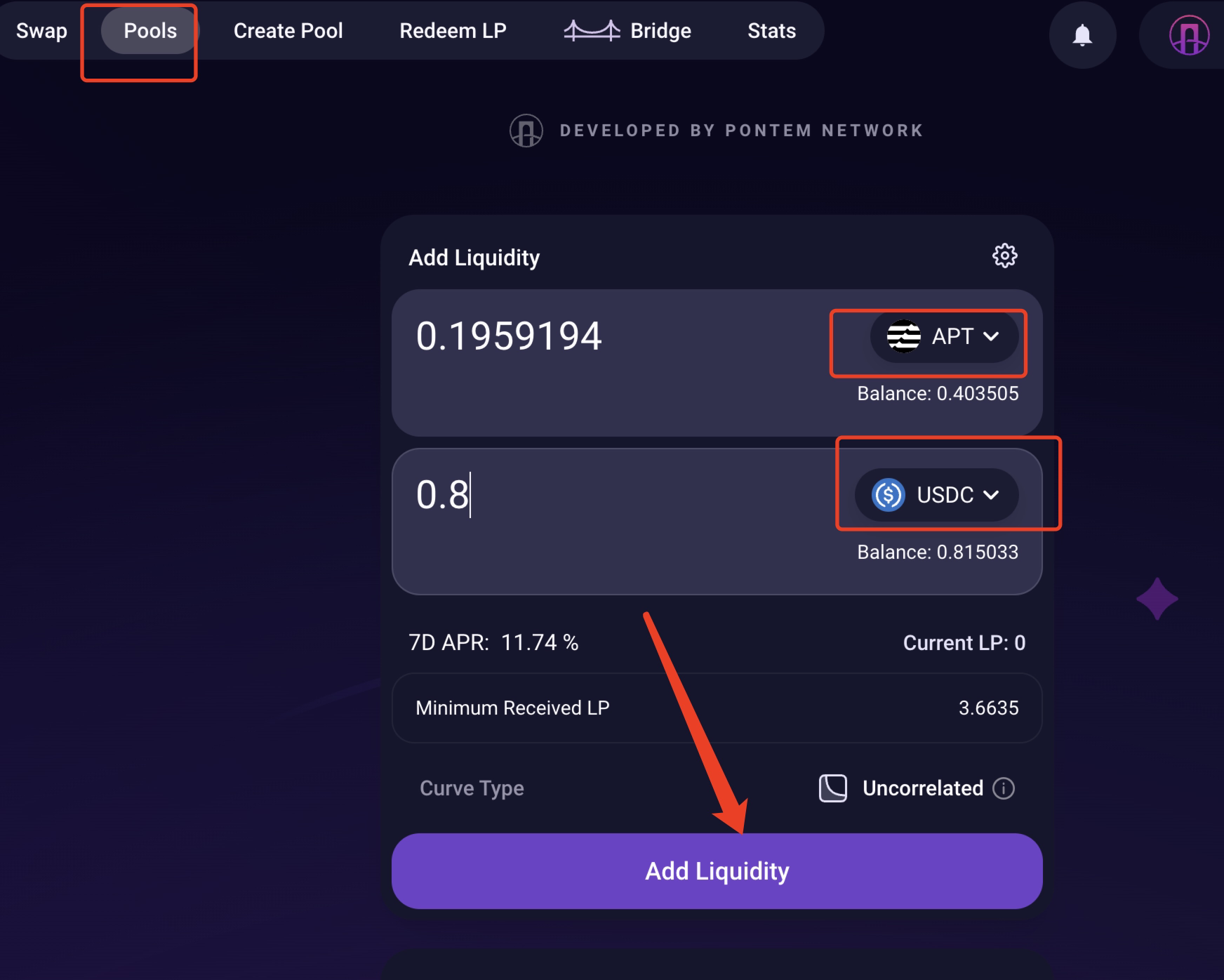Select the Pools tab
This screenshot has width=1224, height=980.
tap(150, 31)
